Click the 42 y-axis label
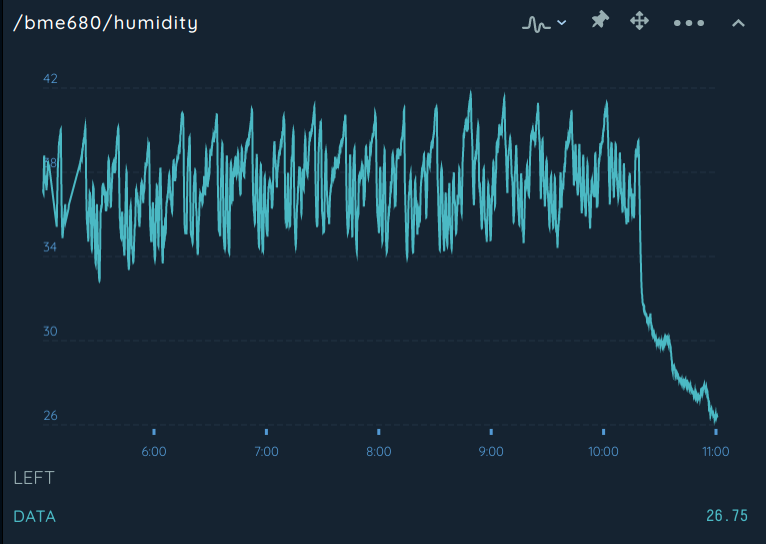The image size is (766, 544). click(50, 79)
